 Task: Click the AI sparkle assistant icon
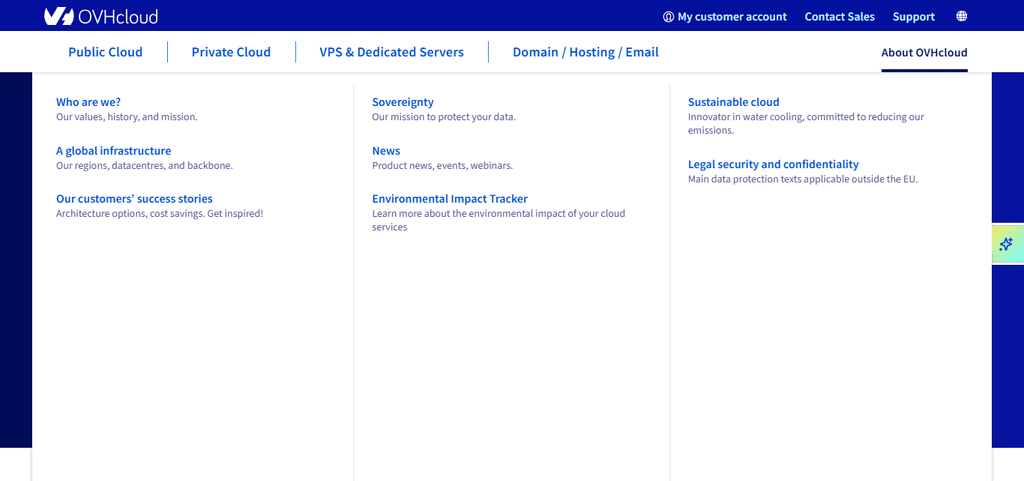click(1006, 245)
